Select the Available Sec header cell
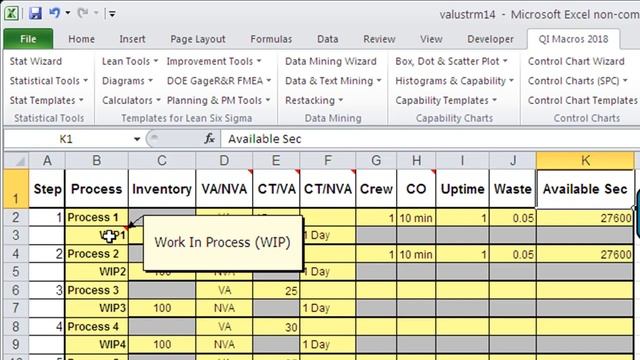640x360 pixels. (585, 189)
